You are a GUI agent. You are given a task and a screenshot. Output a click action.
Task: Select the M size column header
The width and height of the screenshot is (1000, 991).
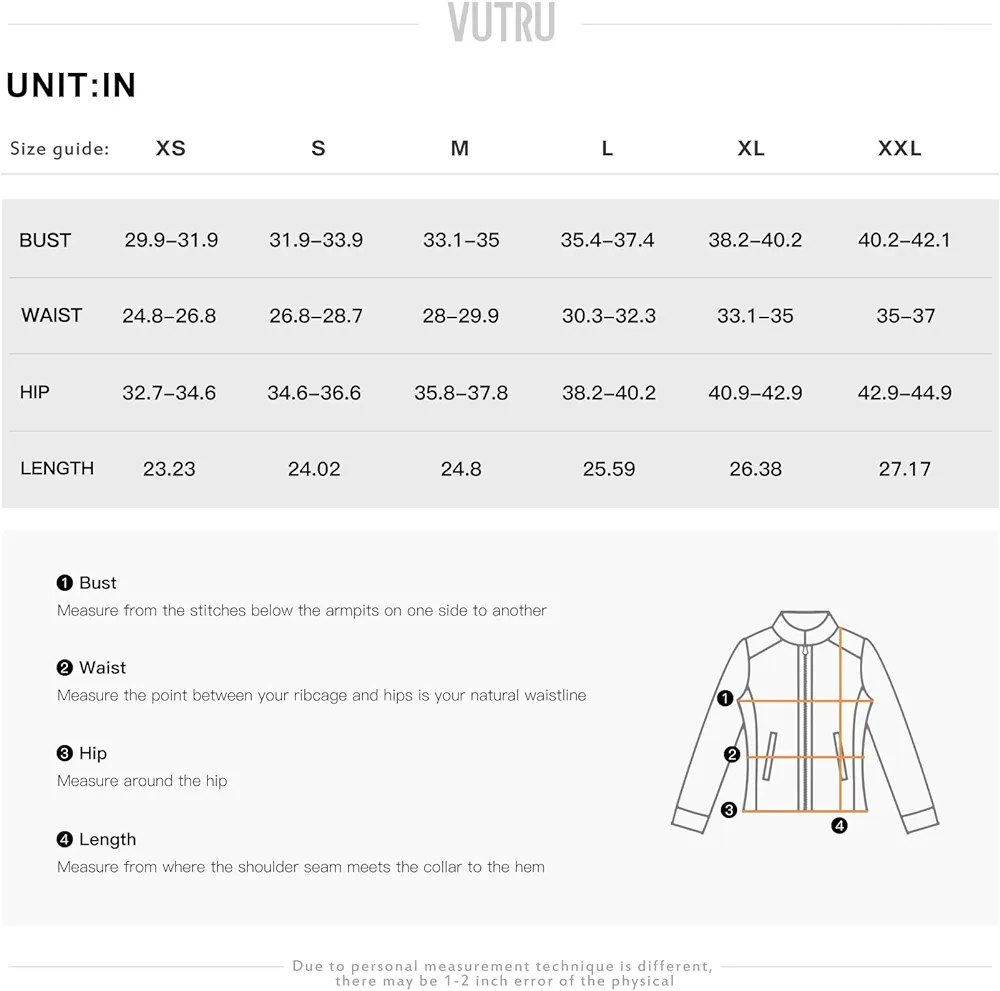click(x=460, y=148)
